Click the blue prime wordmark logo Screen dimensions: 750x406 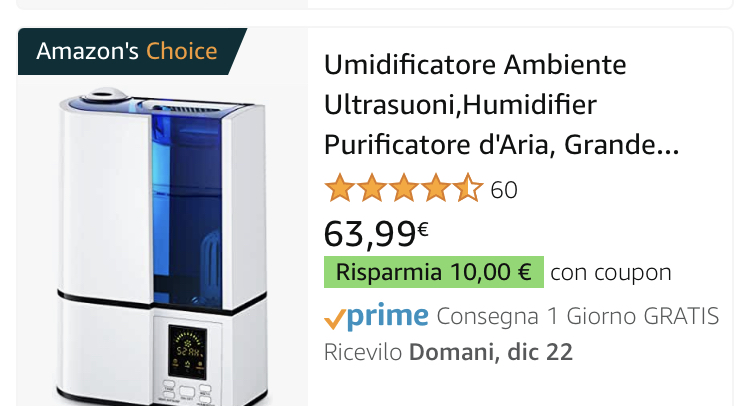point(388,317)
